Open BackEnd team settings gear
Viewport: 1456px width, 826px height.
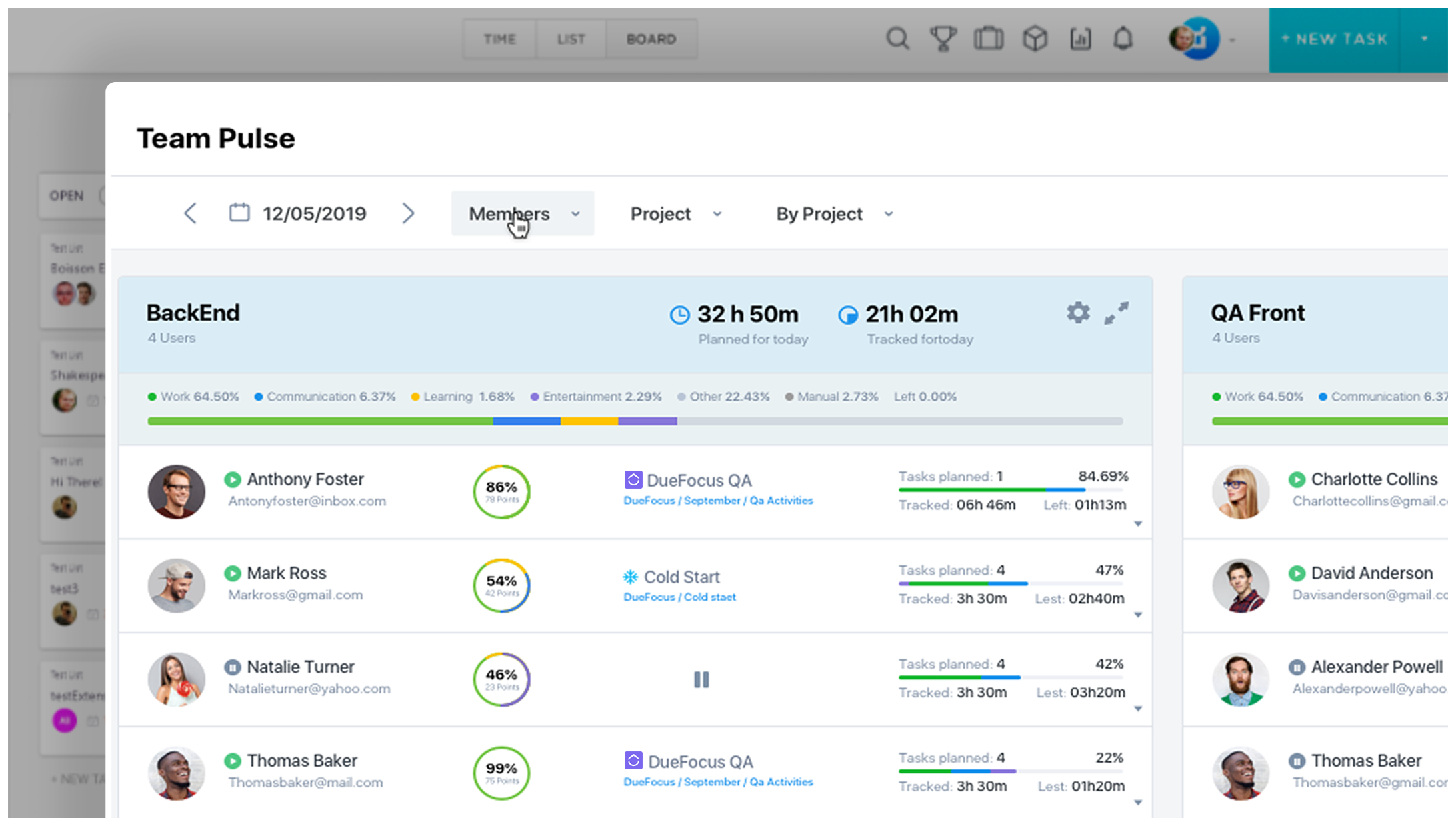click(x=1078, y=313)
